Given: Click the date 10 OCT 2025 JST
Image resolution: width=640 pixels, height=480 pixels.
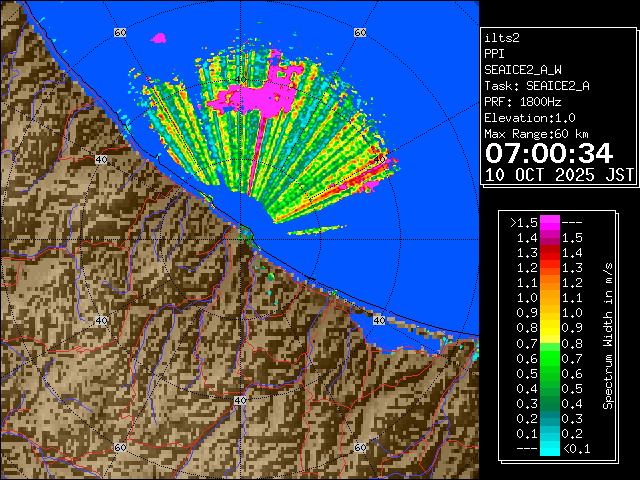Looking at the screenshot, I should (559, 174).
